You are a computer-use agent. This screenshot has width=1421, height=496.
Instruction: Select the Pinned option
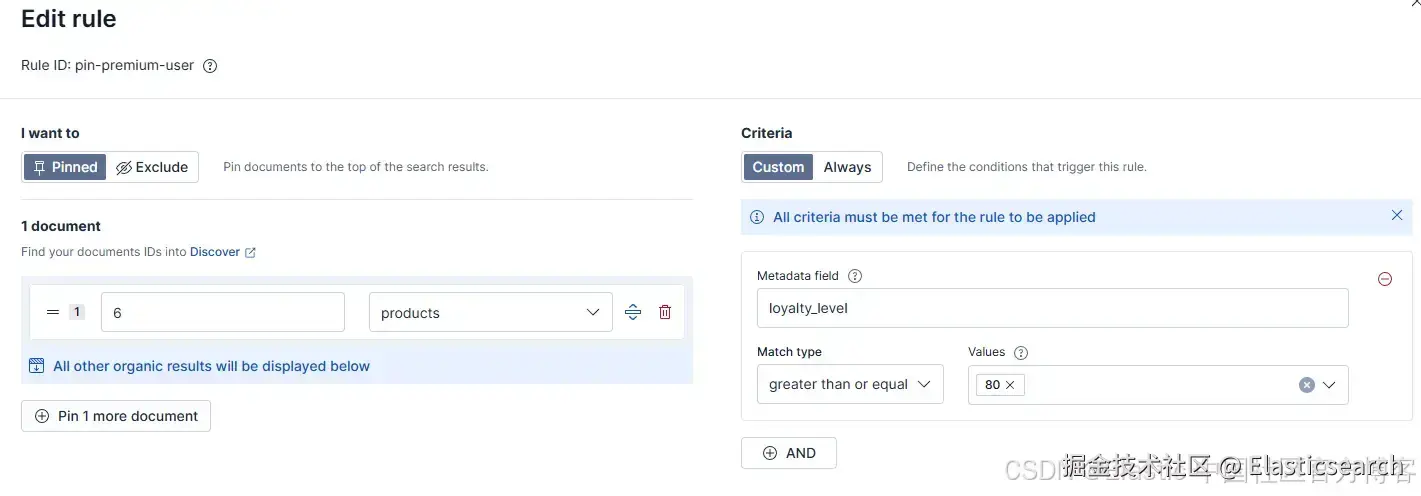tap(65, 167)
